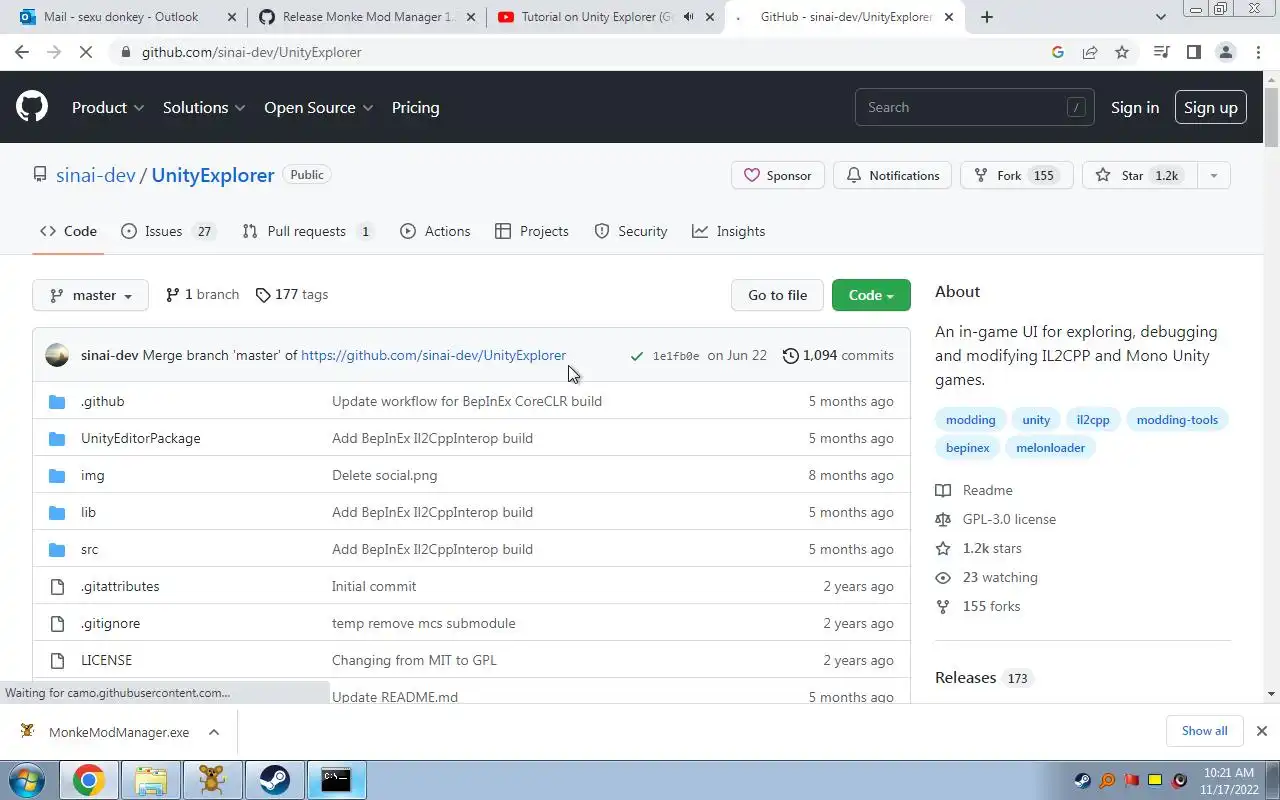
Task: Open the Windows Explorer taskbar icon
Action: (150, 780)
